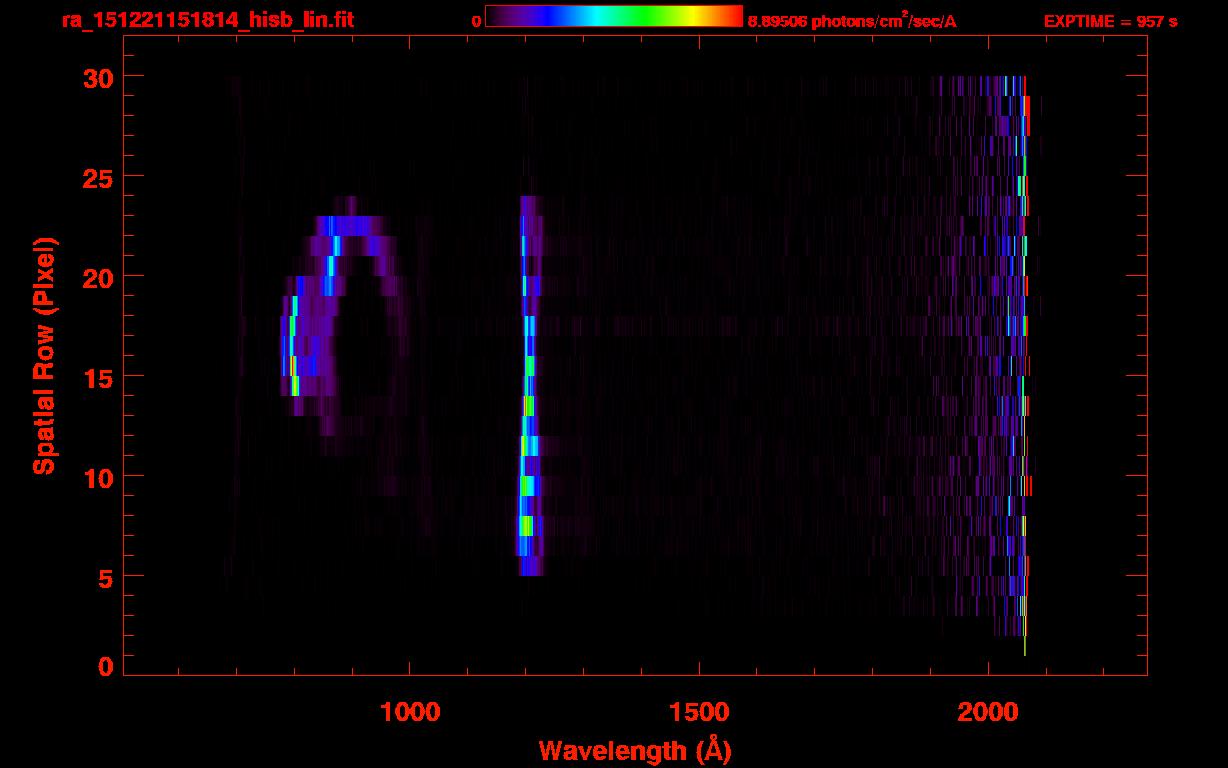Screen dimensions: 1228x768
Task: Click the spatial row tick label 5
Action: click(104, 577)
